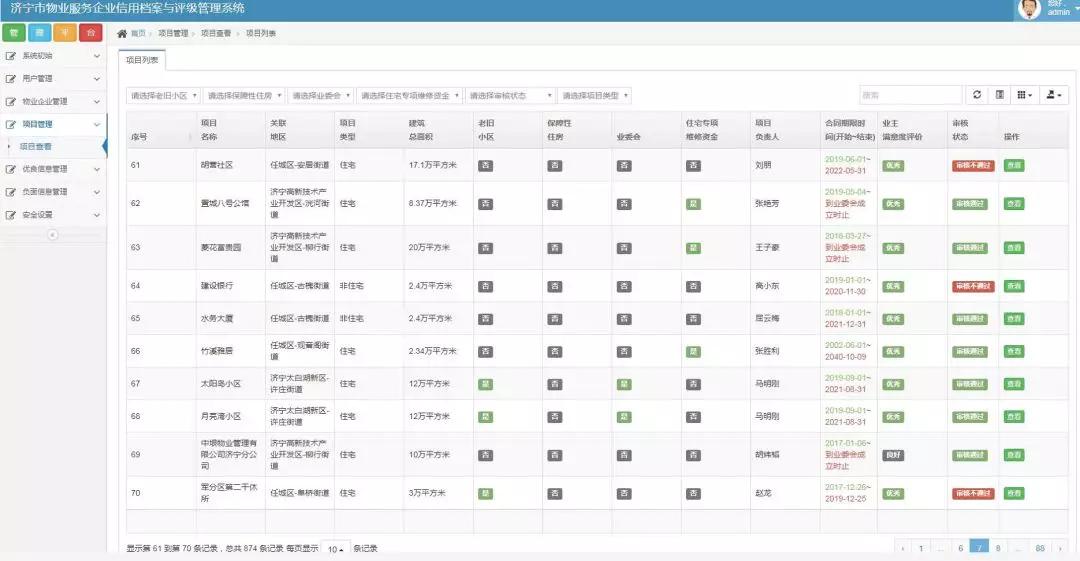Click the orange shortcut button above sidebar

pyautogui.click(x=65, y=32)
